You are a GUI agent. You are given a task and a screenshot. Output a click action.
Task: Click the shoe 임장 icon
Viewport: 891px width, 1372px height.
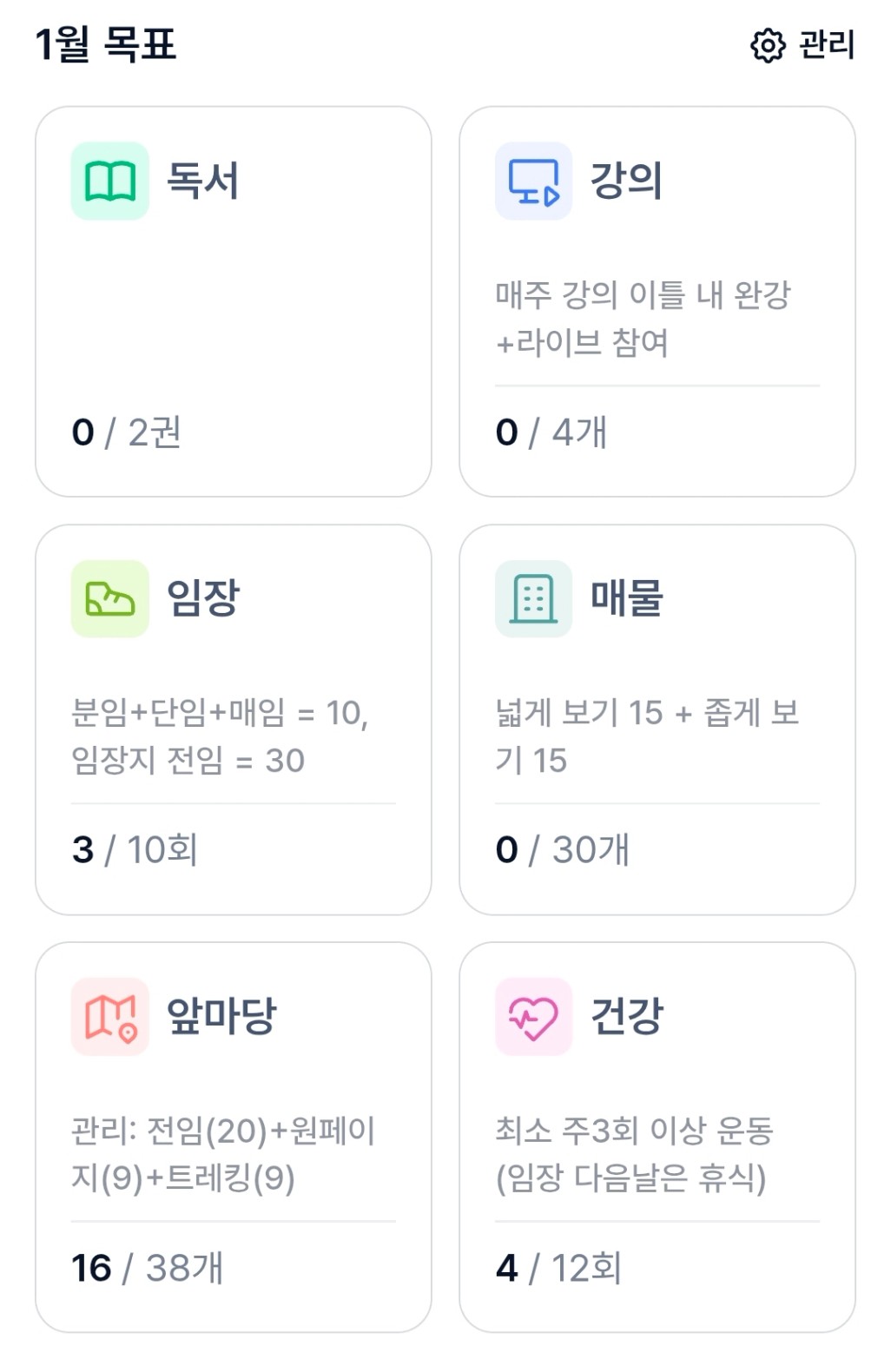coord(110,598)
